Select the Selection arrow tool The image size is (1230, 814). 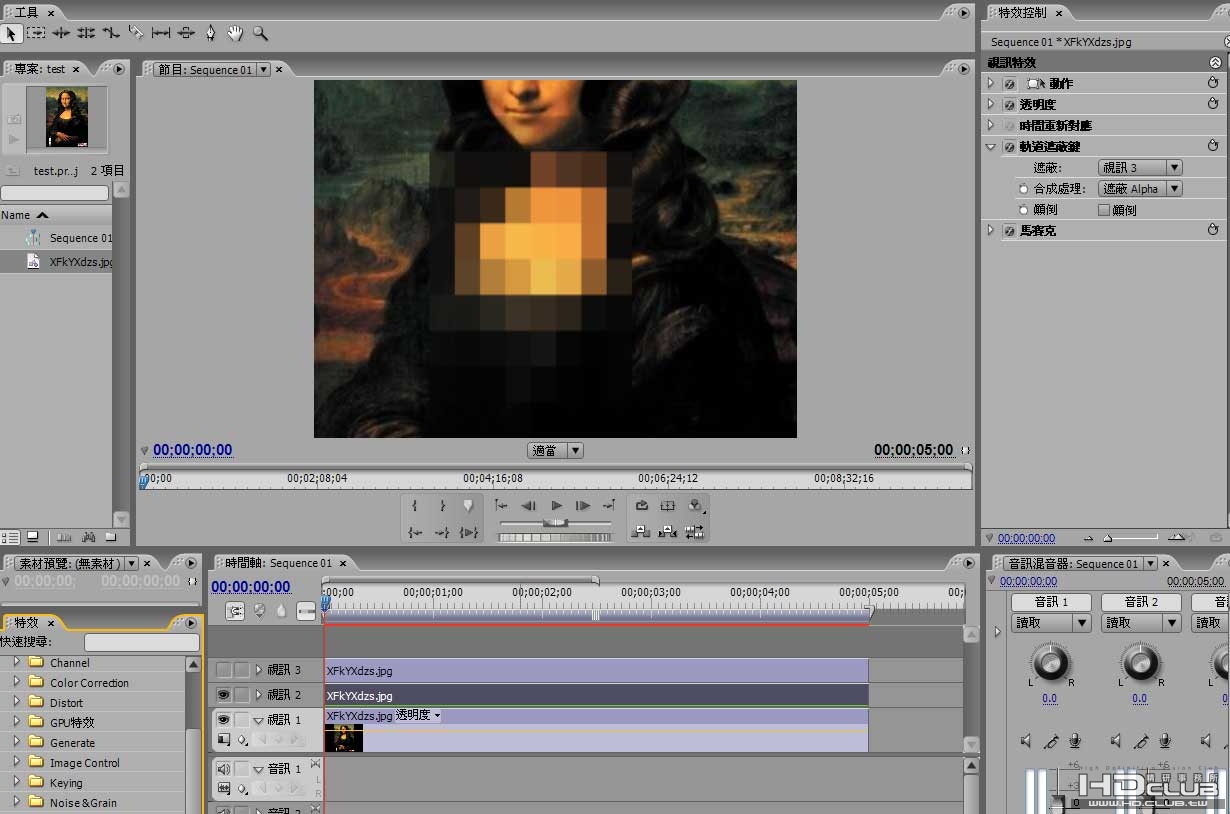tap(12, 33)
